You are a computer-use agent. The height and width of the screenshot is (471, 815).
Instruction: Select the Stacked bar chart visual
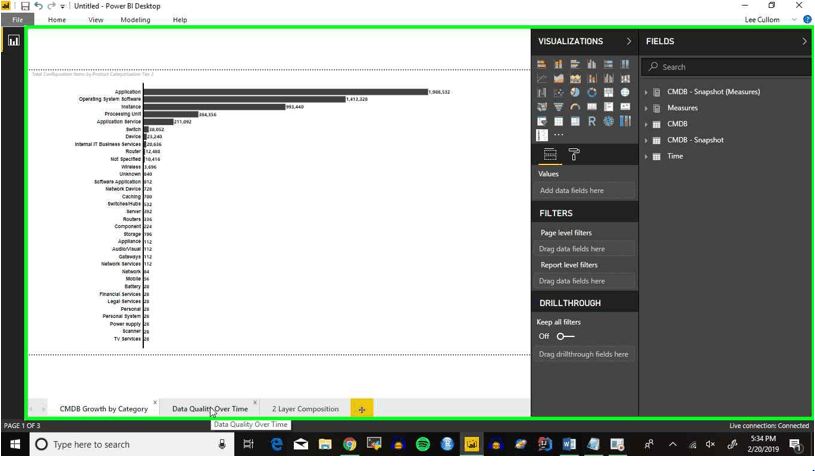coord(542,64)
